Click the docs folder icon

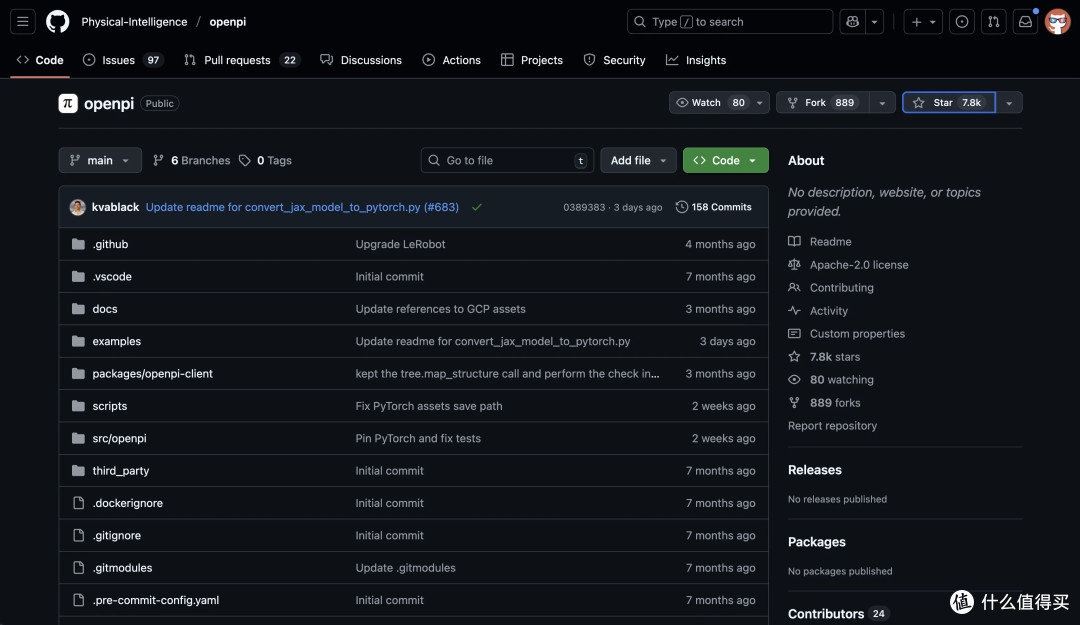pyautogui.click(x=79, y=309)
